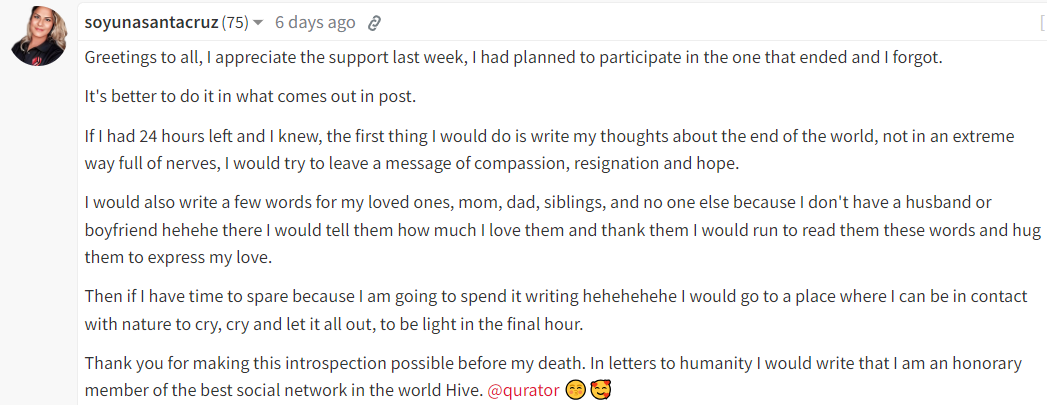
Task: Open soyunasantacruz's profile avatar picture
Action: tap(39, 37)
